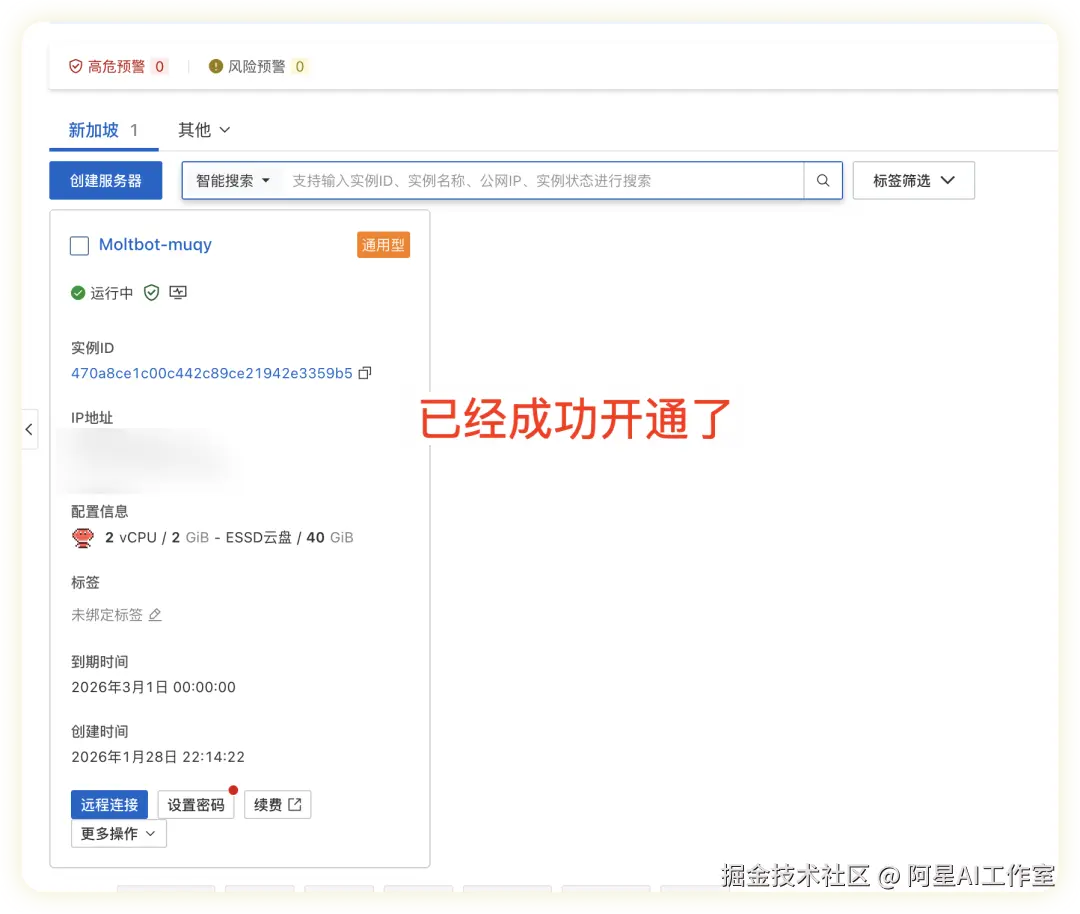Open instance details via Moltbot-muqy link
1080x914 pixels.
[155, 244]
